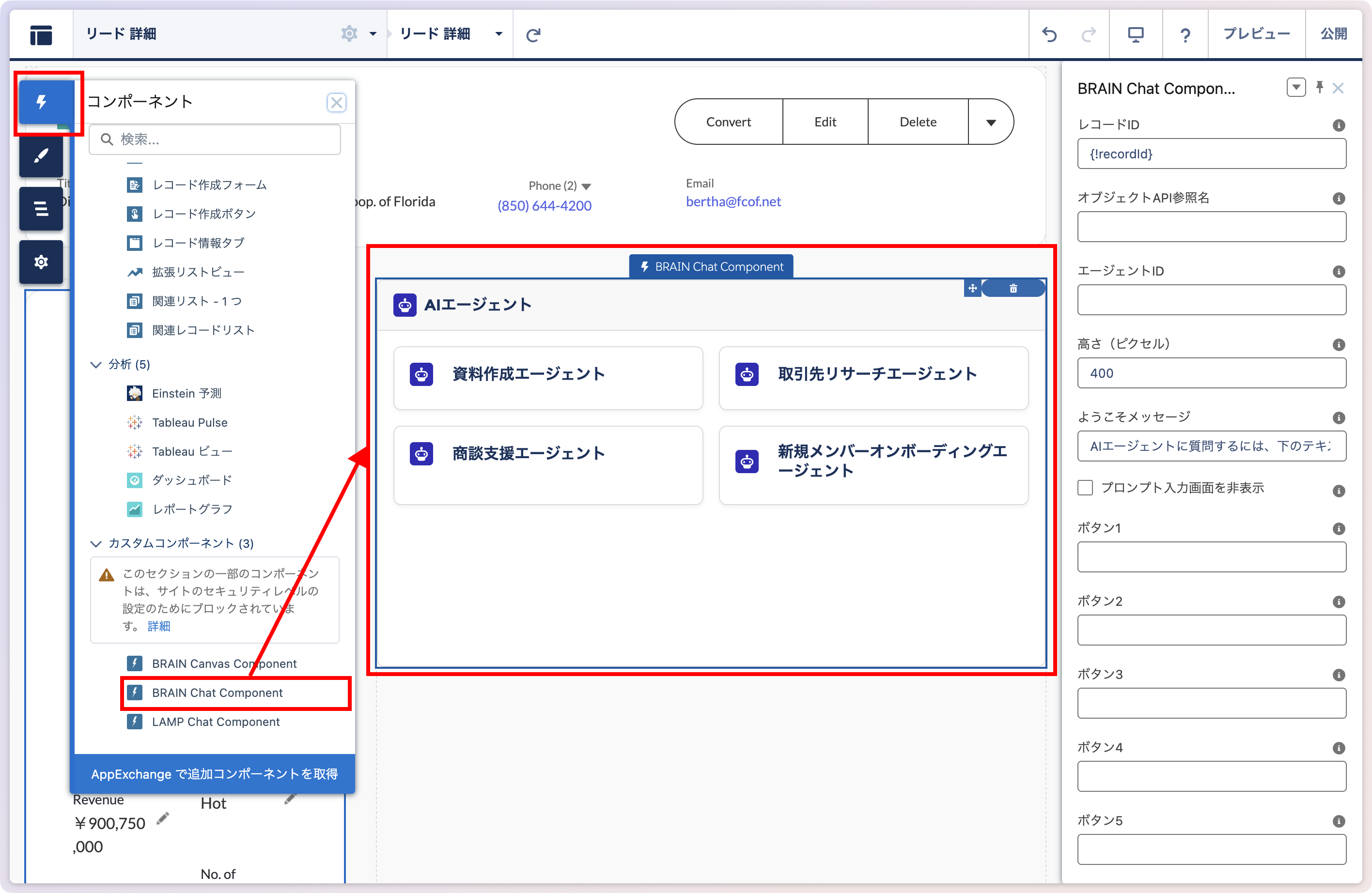Open the Components lightning bolt panel
Viewport: 1372px width, 893px height.
tap(42, 103)
